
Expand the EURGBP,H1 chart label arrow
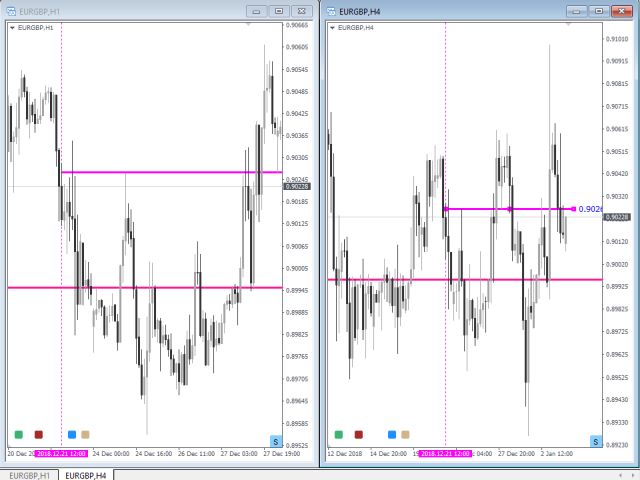tap(12, 28)
